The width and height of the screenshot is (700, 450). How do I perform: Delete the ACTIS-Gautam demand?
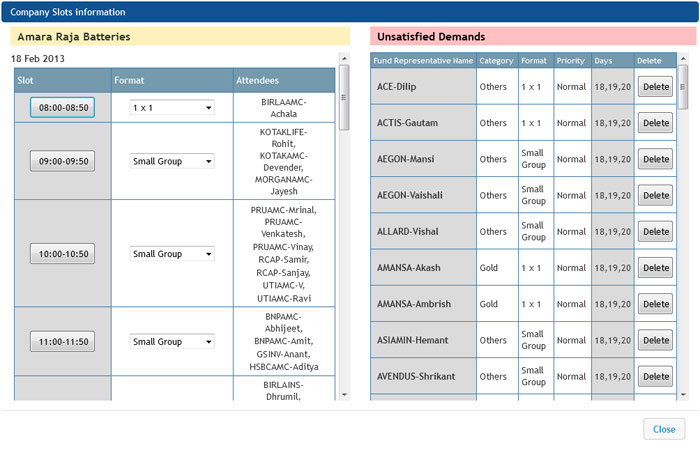655,123
